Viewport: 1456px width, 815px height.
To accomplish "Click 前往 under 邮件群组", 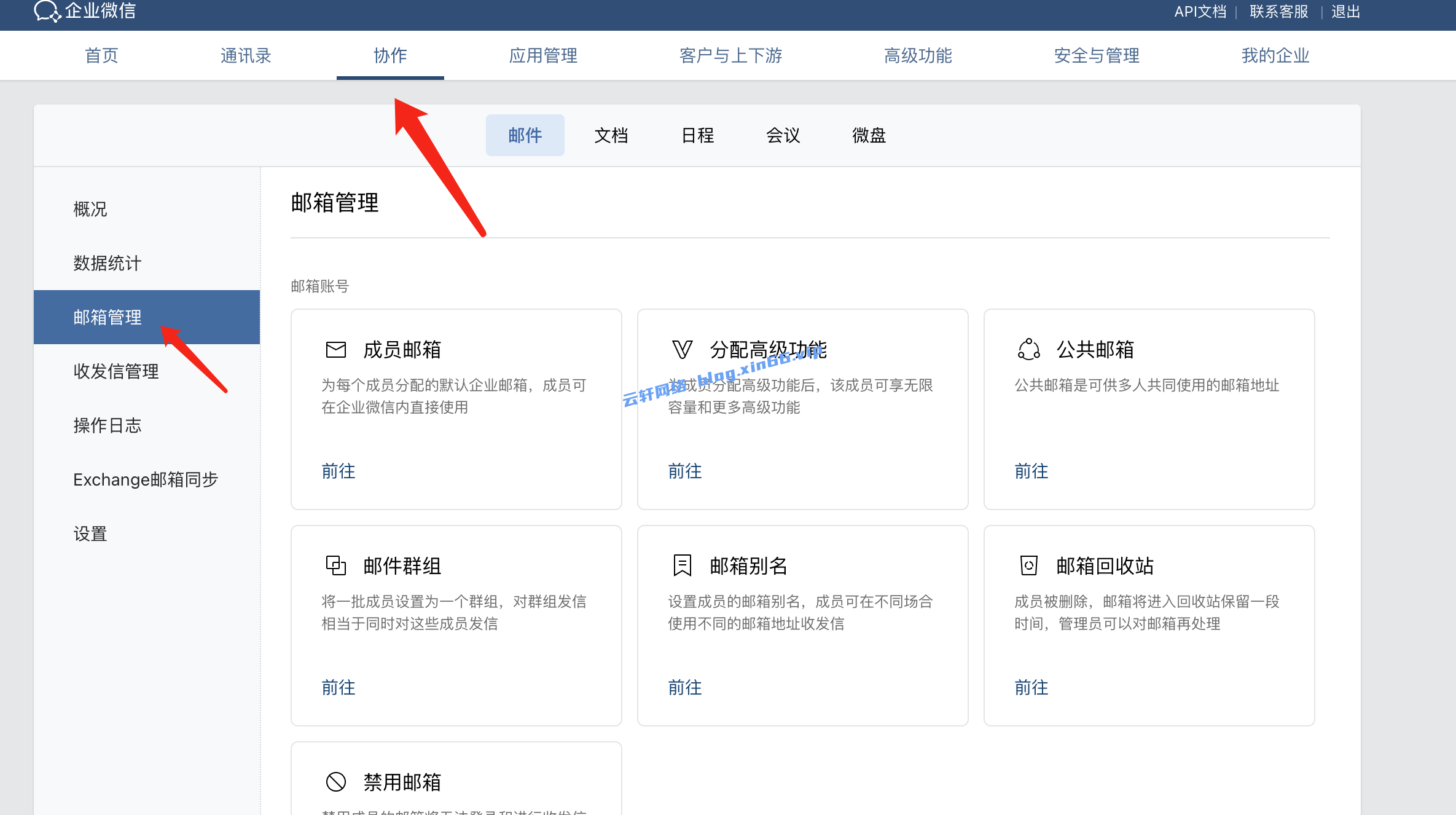I will pos(339,688).
